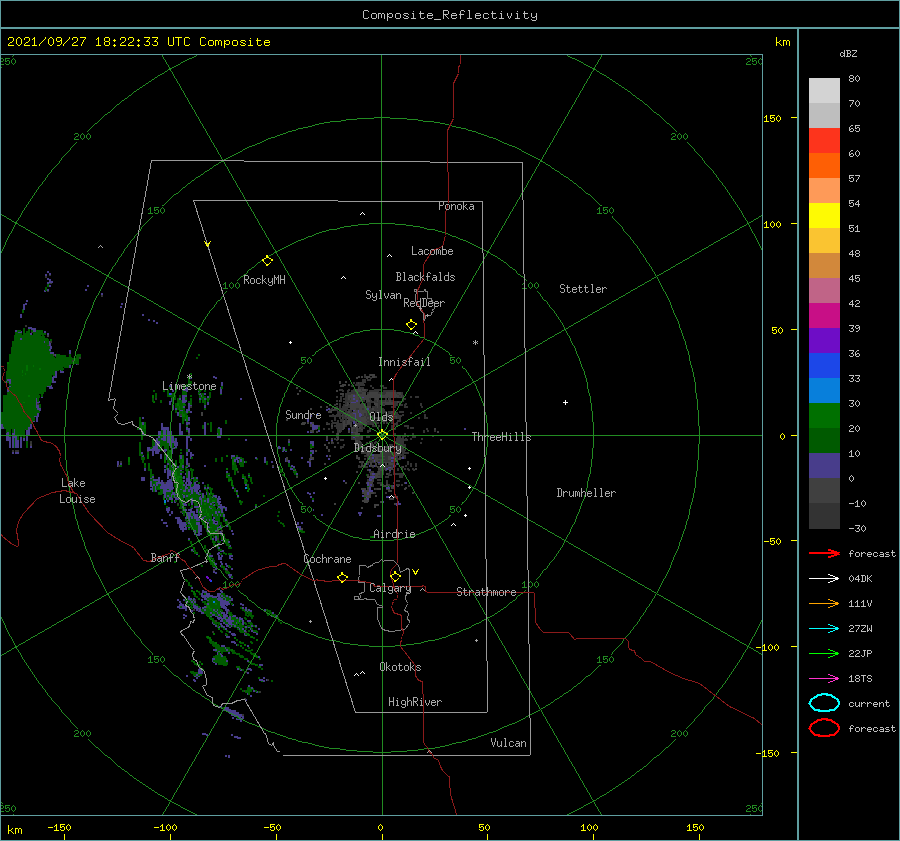This screenshot has height=841, width=900.
Task: Click the yellow radar-site diamond at map center
Action: [x=382, y=435]
